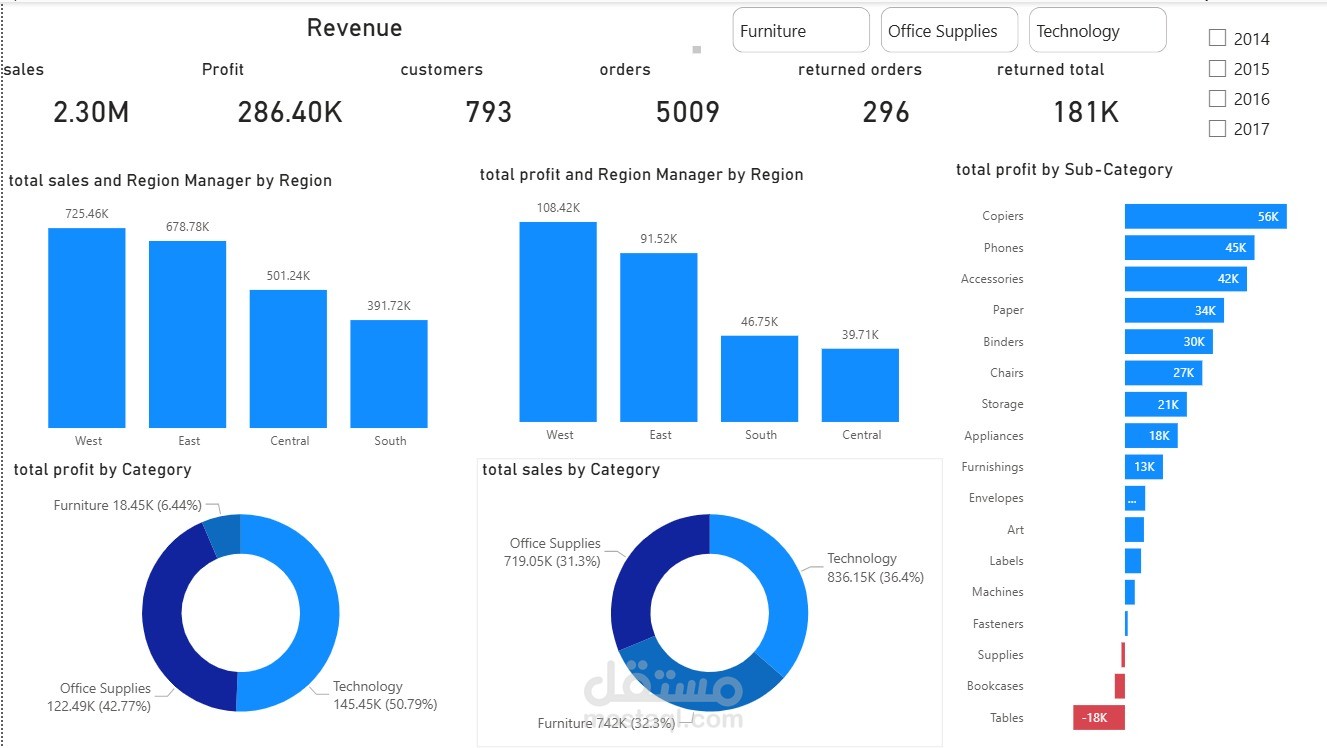This screenshot has width=1327, height=748.
Task: Click the Fasteners sub-category axis label
Action: pos(998,624)
